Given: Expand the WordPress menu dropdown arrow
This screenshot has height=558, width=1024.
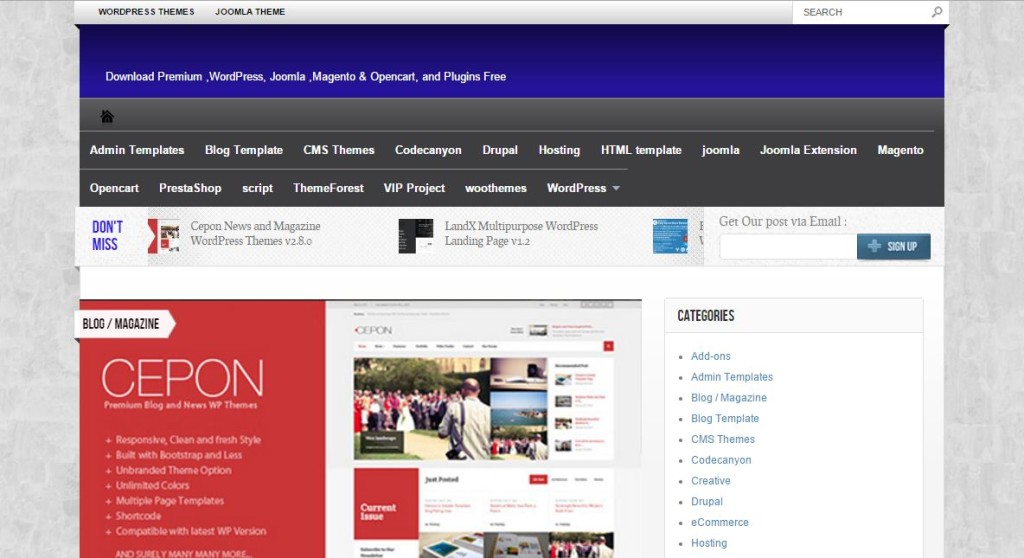Looking at the screenshot, I should 616,188.
